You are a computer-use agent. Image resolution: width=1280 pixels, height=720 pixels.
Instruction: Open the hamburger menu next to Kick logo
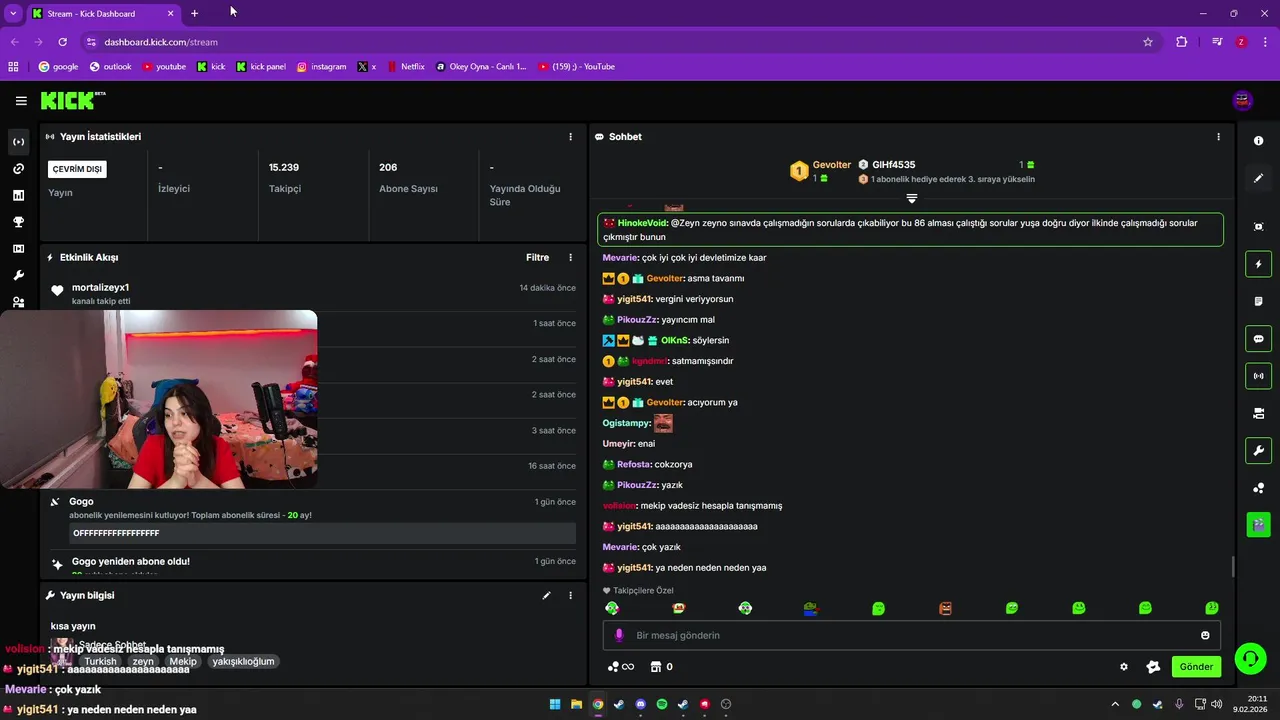pos(21,100)
